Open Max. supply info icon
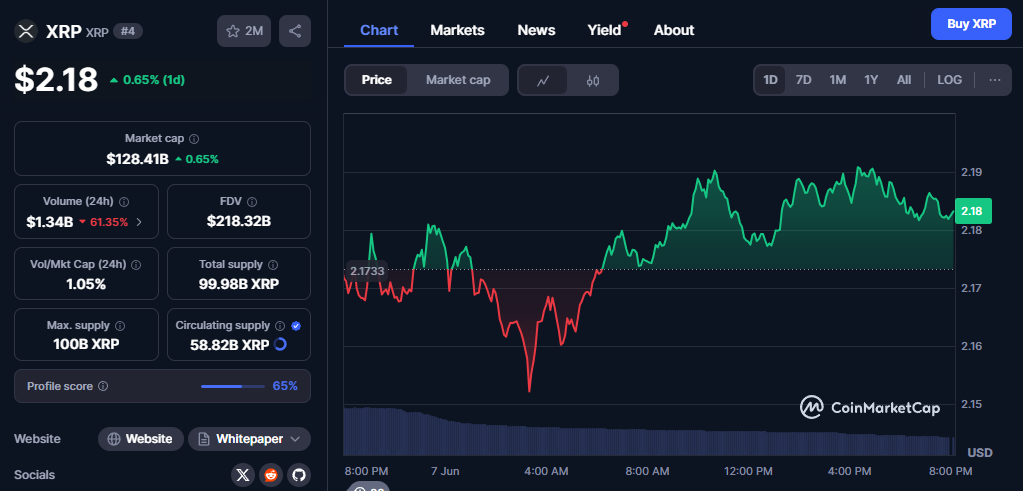This screenshot has width=1023, height=491. [120, 325]
